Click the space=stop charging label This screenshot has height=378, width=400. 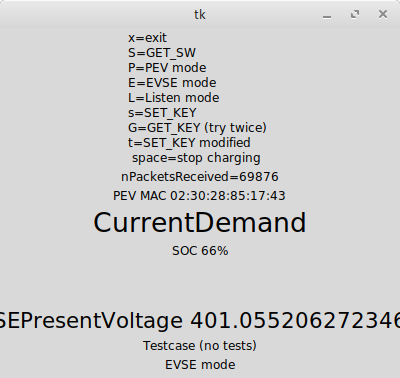click(x=196, y=158)
